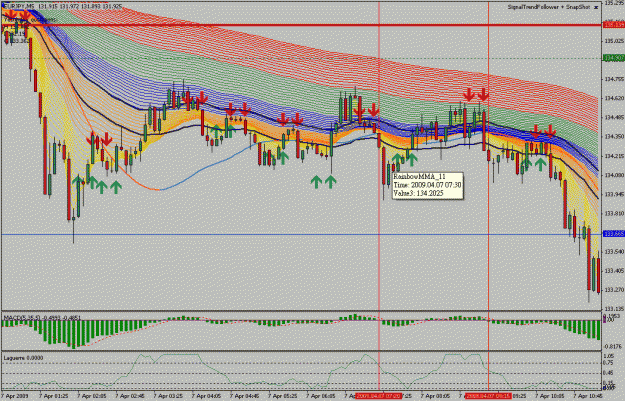Screen dimensions: 625x401
Task: Click the 7 Apr 04:05 time label
Action: [207, 396]
